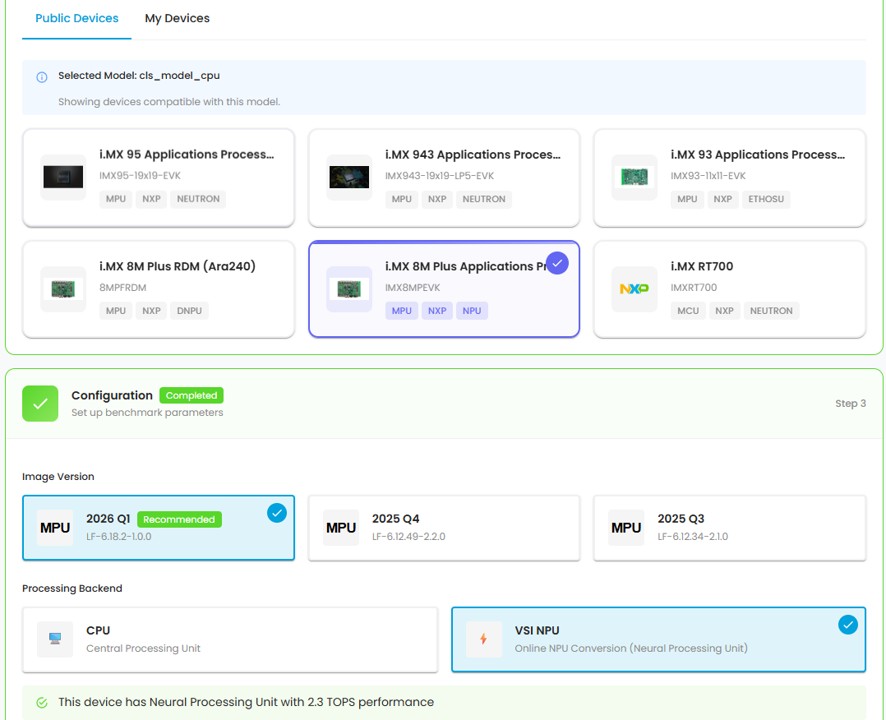Click the Step 3 label
The image size is (886, 720).
pyautogui.click(x=850, y=404)
